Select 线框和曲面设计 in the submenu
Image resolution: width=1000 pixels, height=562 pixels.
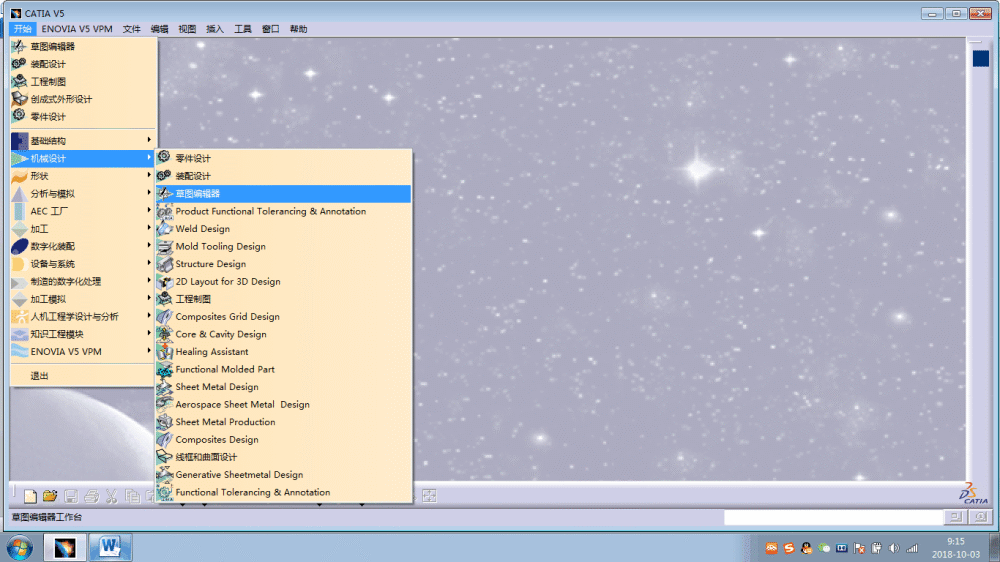click(284, 457)
